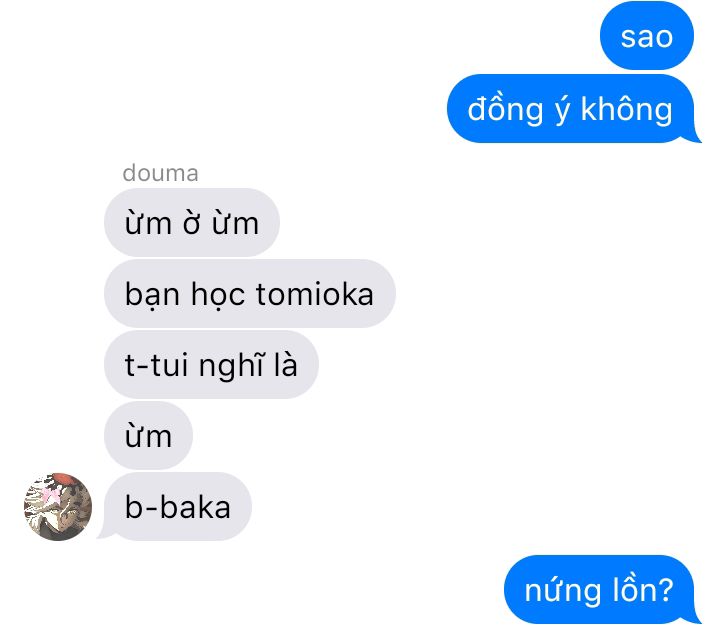The width and height of the screenshot is (719, 629).
Task: Click the word 'tomioka' in the gray bubble
Action: pyautogui.click(x=315, y=293)
